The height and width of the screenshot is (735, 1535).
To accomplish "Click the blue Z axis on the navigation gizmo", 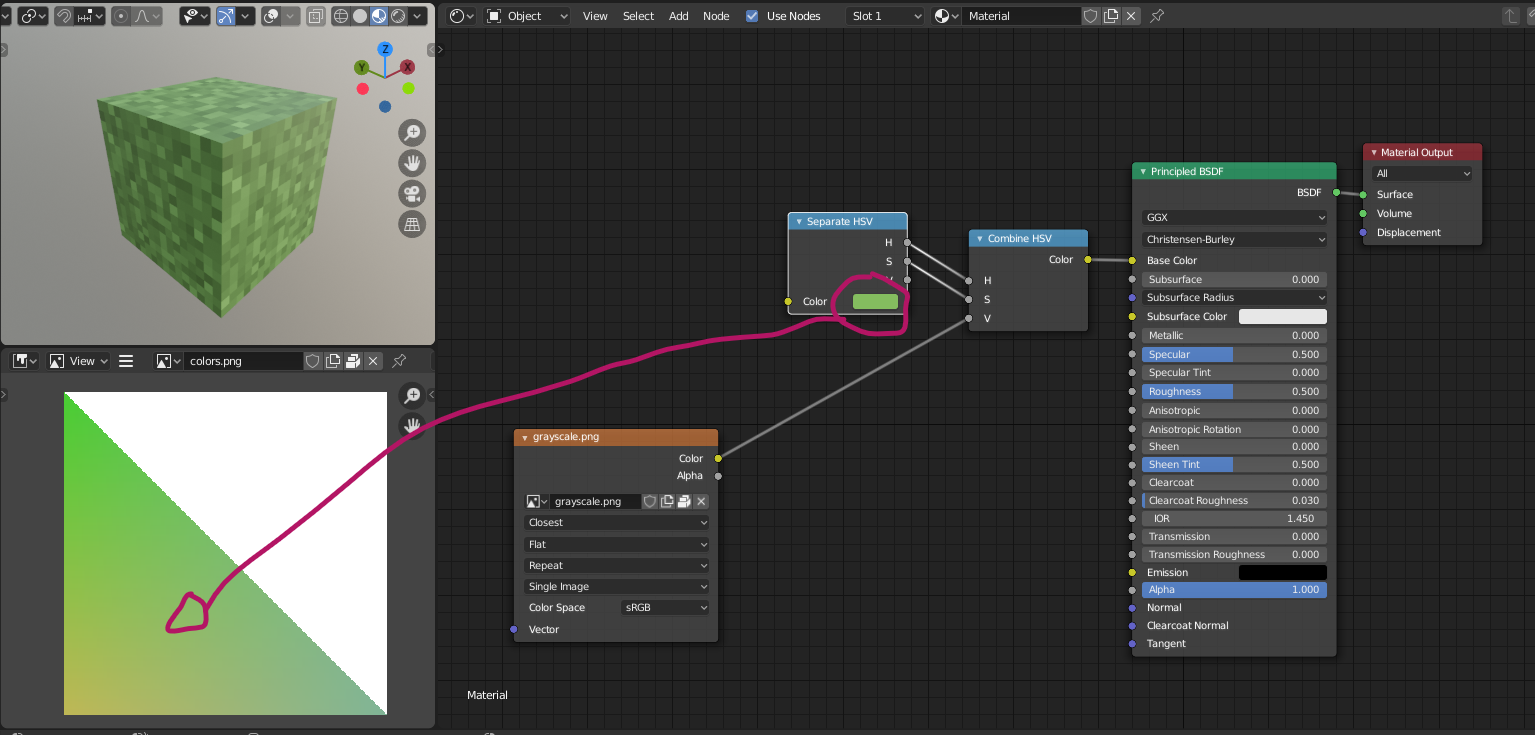I will coord(385,49).
